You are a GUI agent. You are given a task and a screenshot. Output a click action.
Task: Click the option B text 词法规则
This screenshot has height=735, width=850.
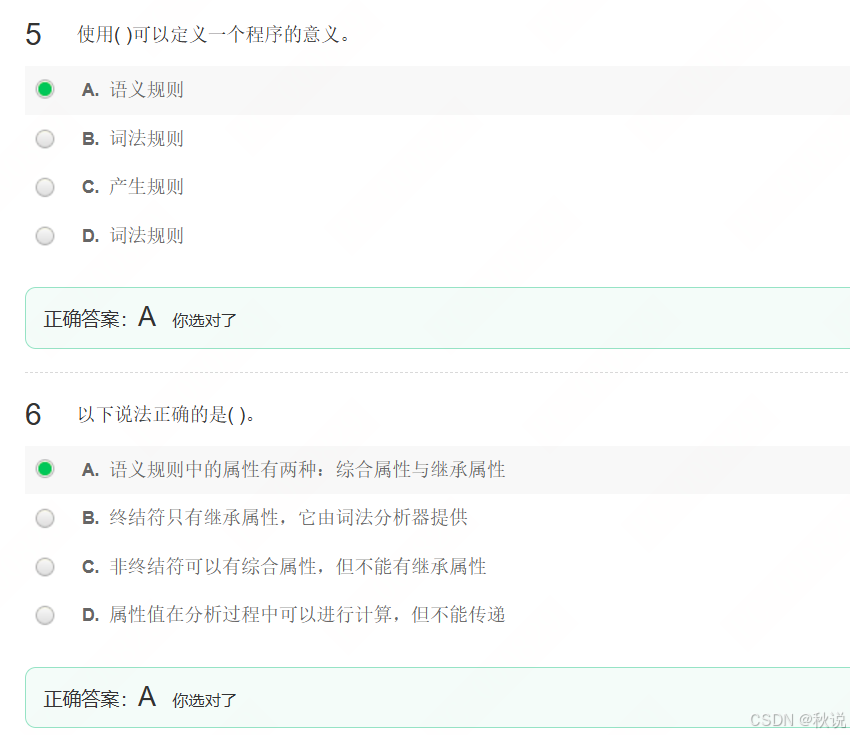coord(146,139)
